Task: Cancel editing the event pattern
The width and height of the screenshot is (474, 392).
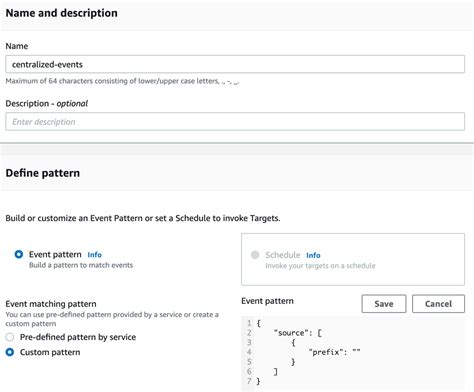Action: coord(438,304)
